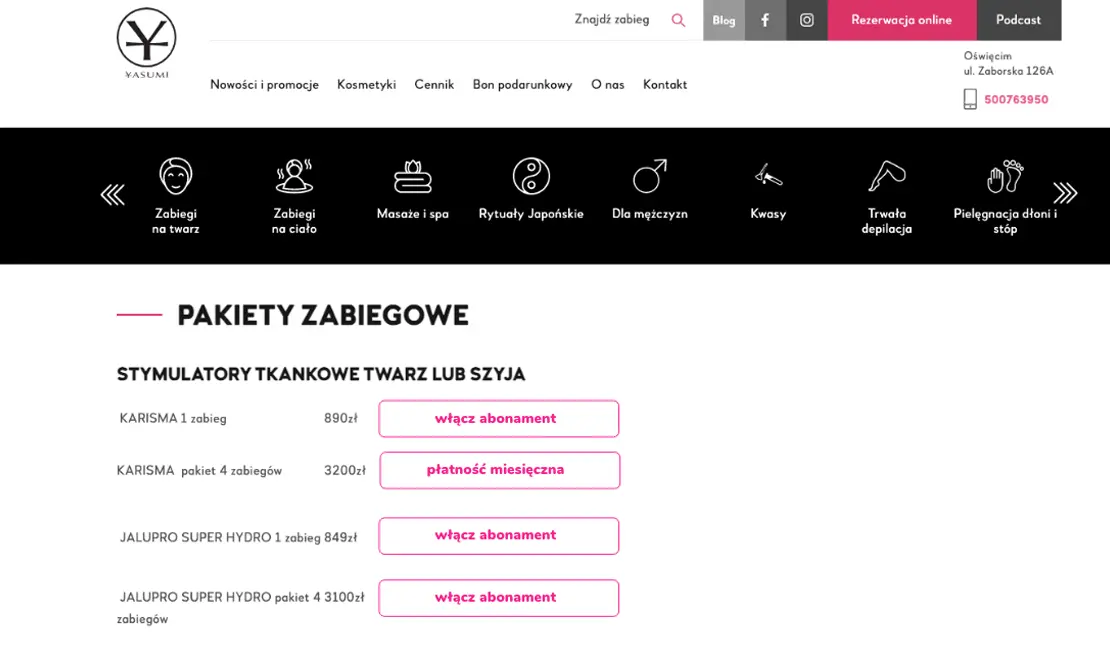Viewport: 1110px width, 662px height.
Task: Open the Cennik menu item
Action: (434, 85)
